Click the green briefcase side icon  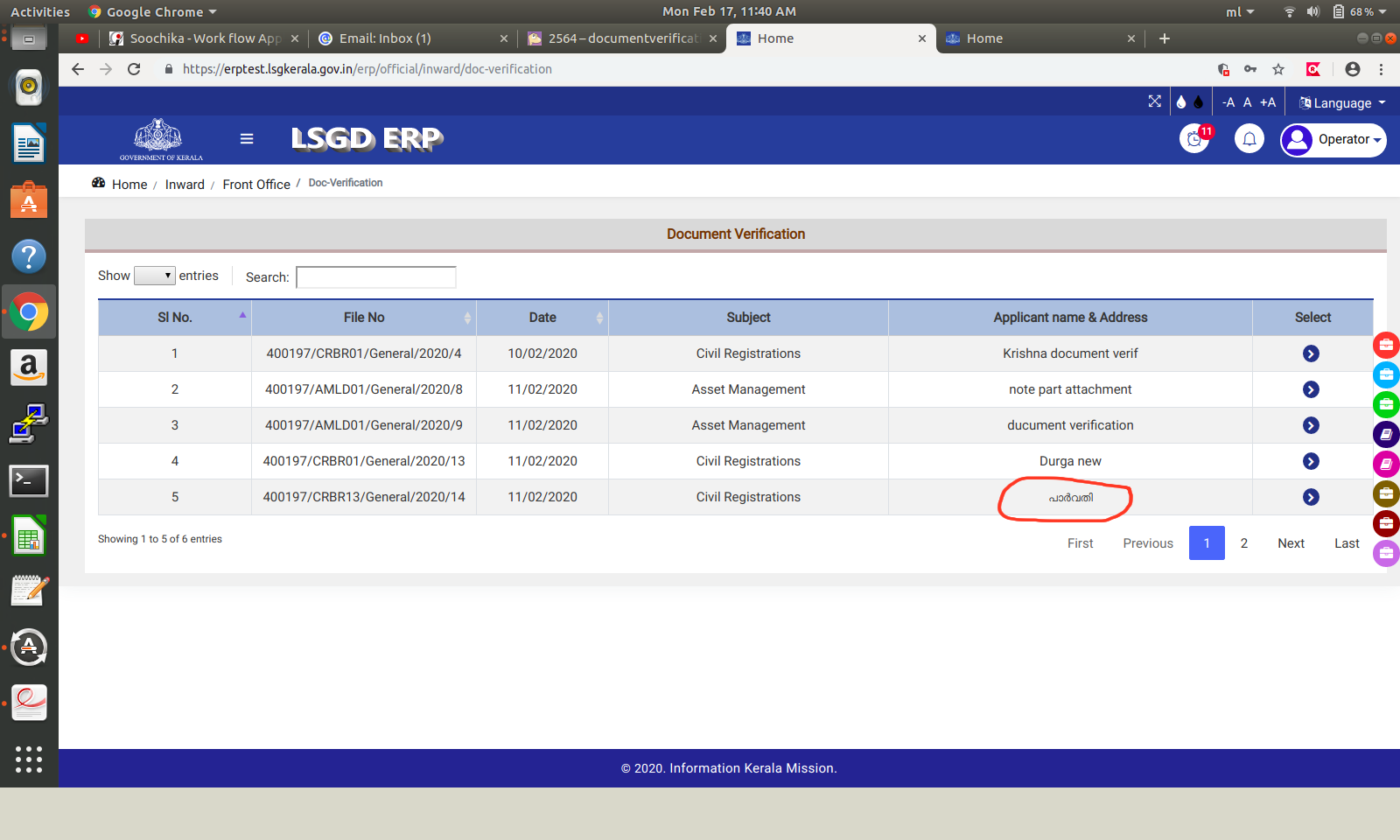1386,404
